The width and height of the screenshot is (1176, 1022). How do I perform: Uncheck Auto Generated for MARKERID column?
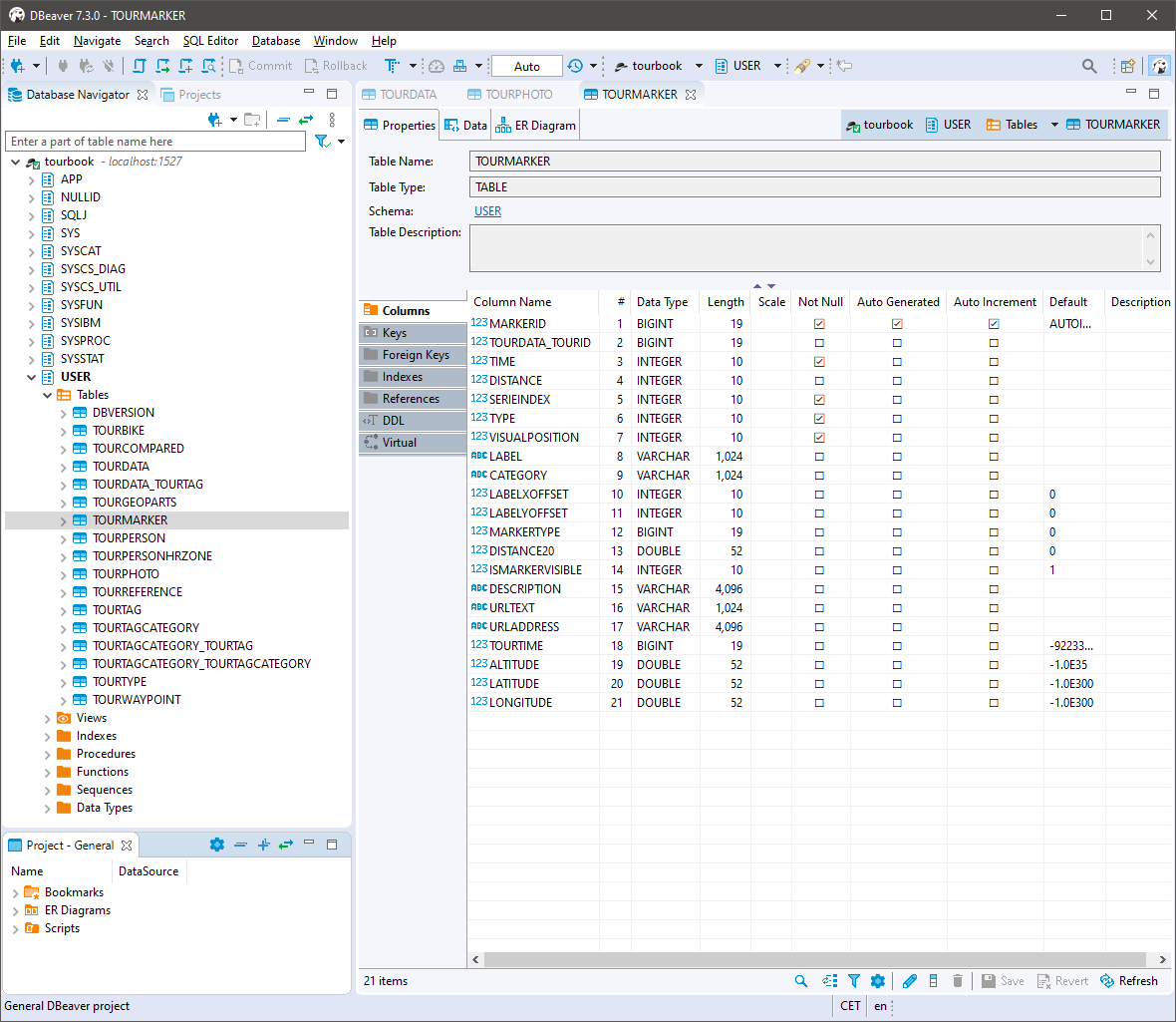897,323
